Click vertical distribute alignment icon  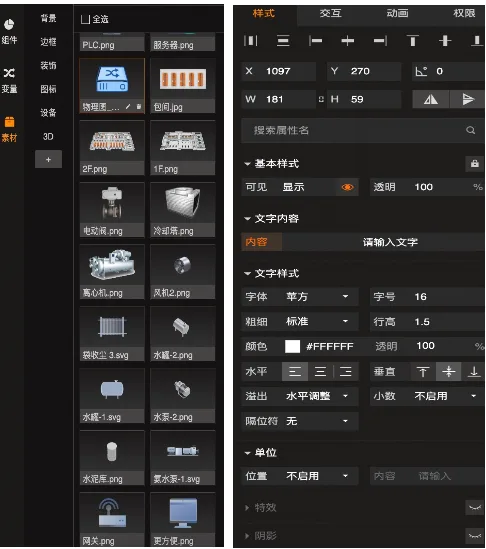pos(283,41)
